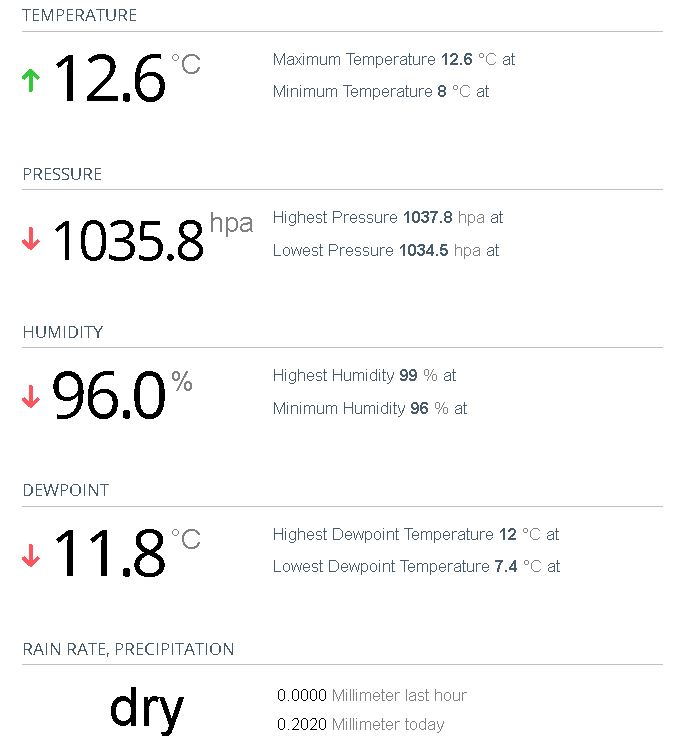
Task: Click the HUMIDITY section heading
Action: (x=63, y=332)
